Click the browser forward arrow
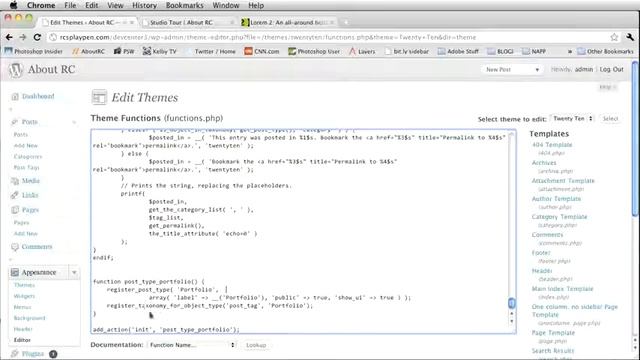This screenshot has width=640, height=360. click(x=23, y=37)
